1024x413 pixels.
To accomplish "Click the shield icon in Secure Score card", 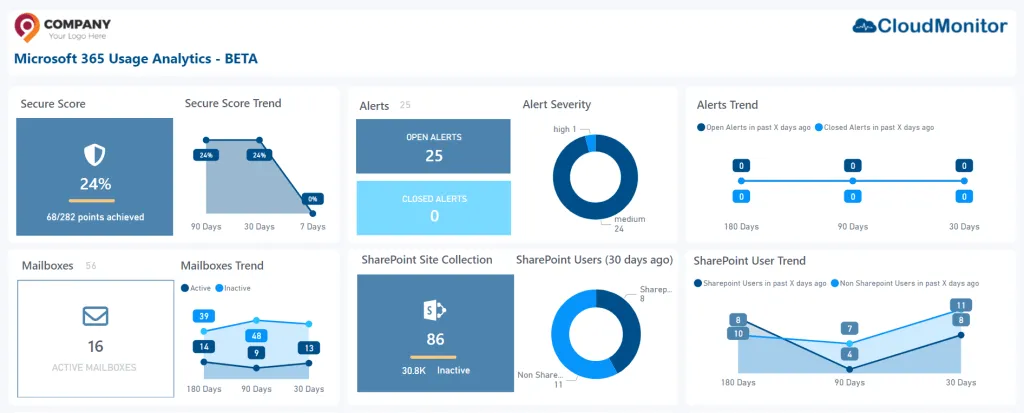I will pyautogui.click(x=95, y=155).
